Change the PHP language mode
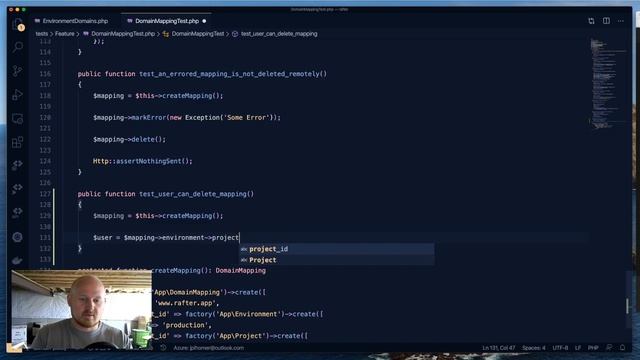The height and width of the screenshot is (360, 640). click(593, 348)
